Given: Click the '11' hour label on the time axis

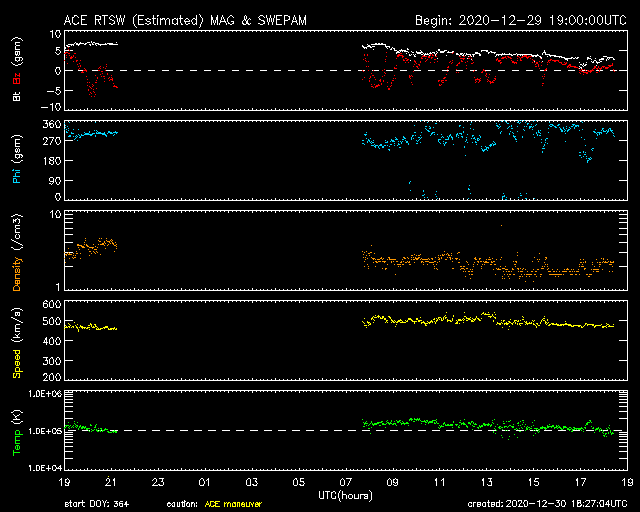Looking at the screenshot, I should (440, 482).
